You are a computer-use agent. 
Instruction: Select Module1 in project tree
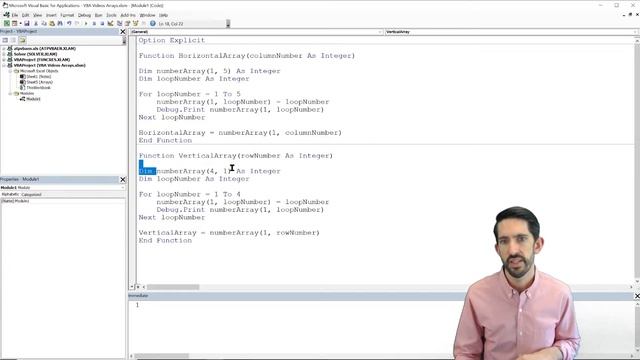coord(33,99)
